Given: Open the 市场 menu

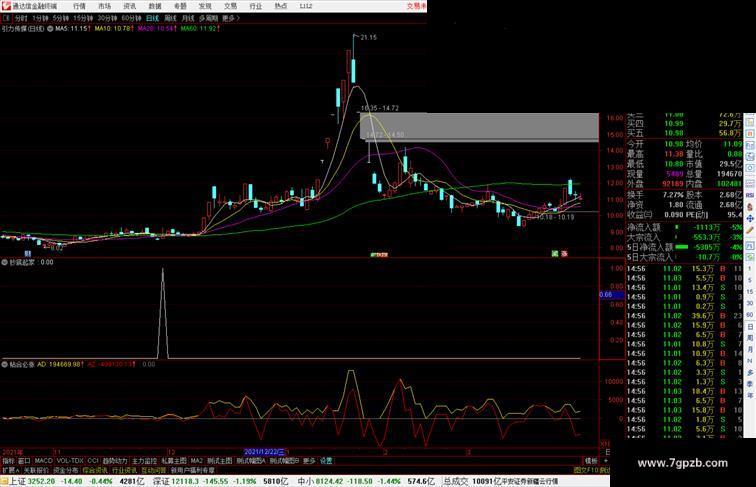Looking at the screenshot, I should (x=104, y=6).
